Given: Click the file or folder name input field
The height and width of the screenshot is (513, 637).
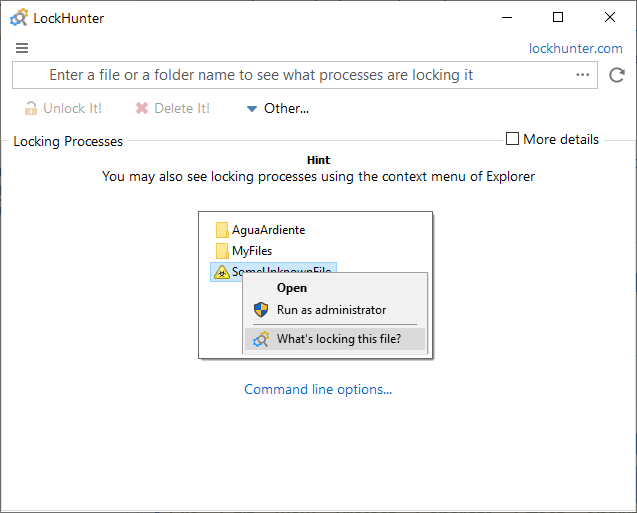Looking at the screenshot, I should [305, 75].
